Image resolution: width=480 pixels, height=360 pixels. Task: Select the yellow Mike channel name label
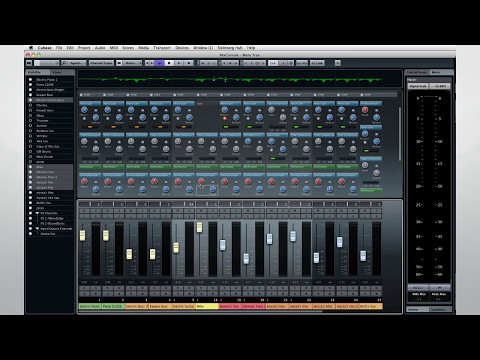click(207, 306)
